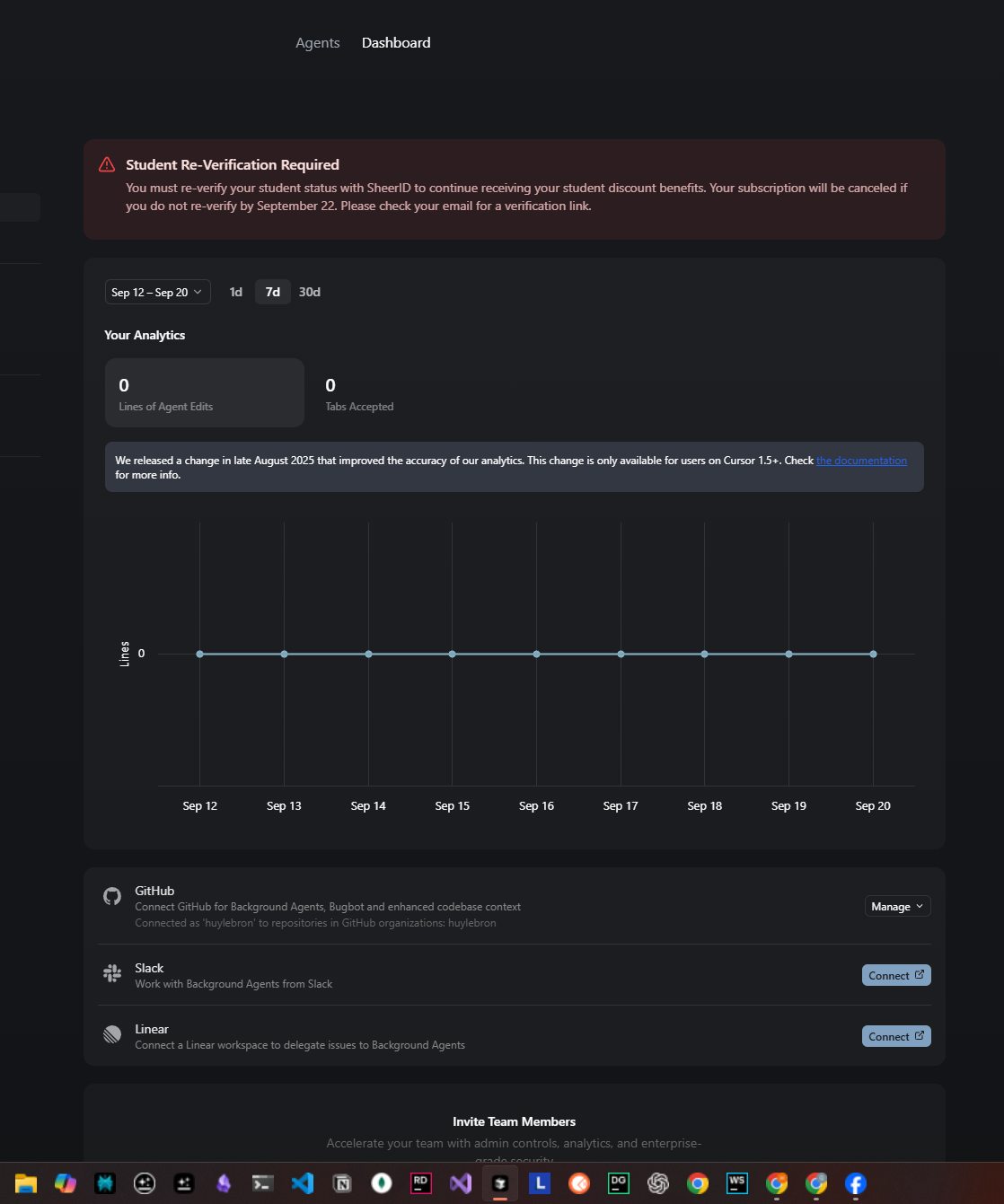
Task: Open Facebook from the taskbar
Action: (x=856, y=1183)
